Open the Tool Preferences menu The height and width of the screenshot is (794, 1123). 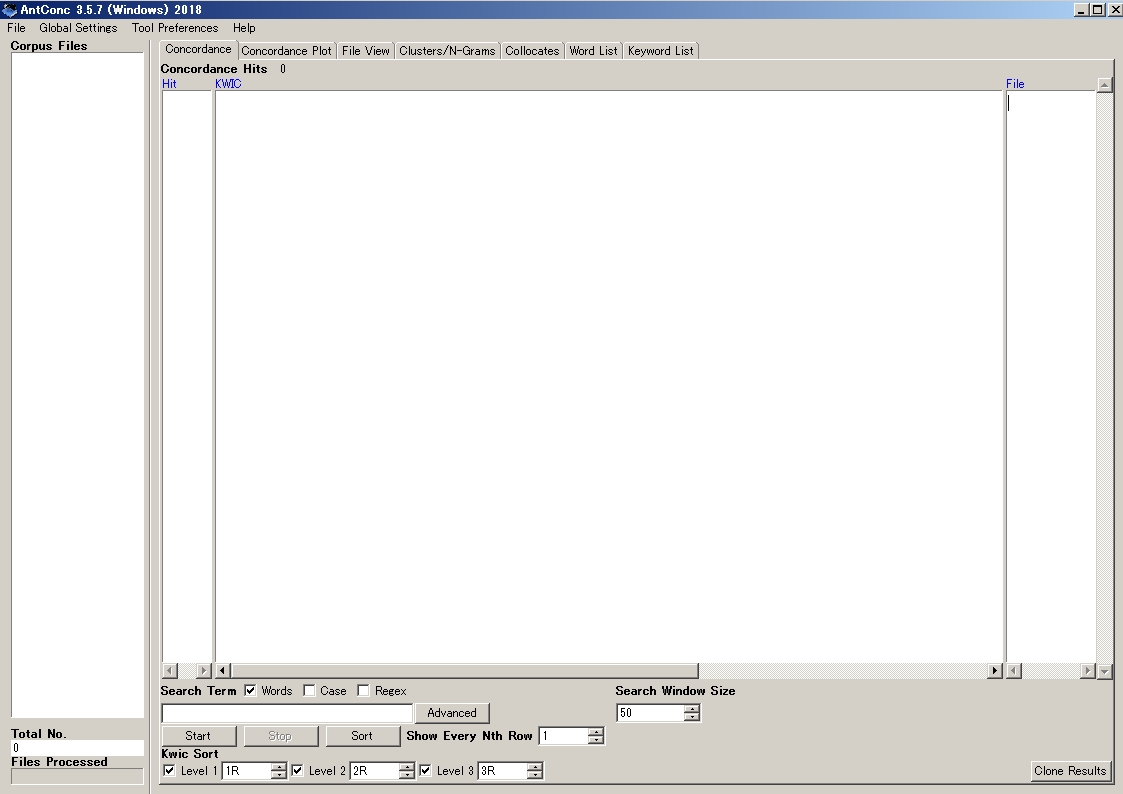click(174, 28)
